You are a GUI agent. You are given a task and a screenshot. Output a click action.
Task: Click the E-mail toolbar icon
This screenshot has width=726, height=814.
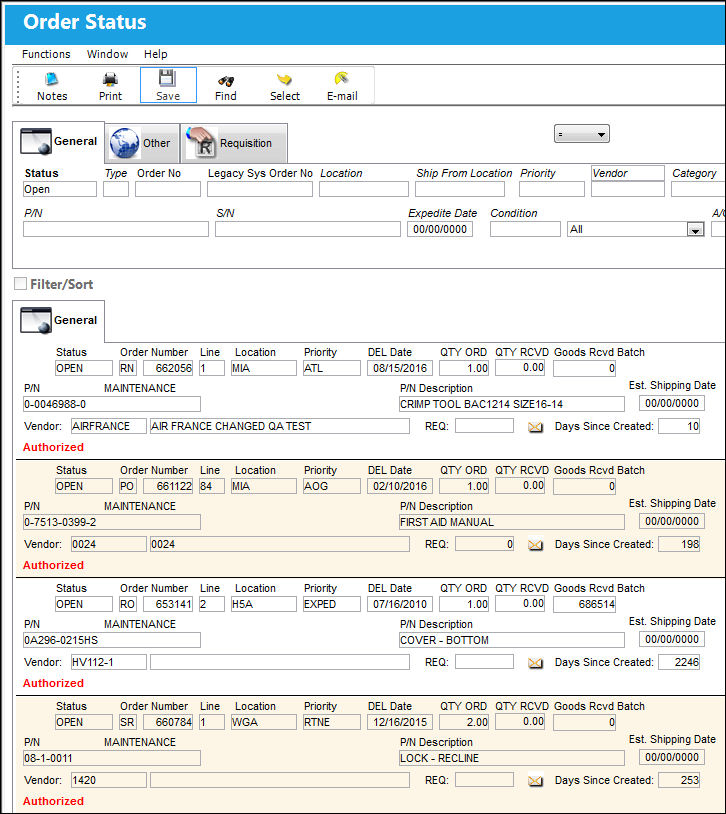click(x=342, y=86)
